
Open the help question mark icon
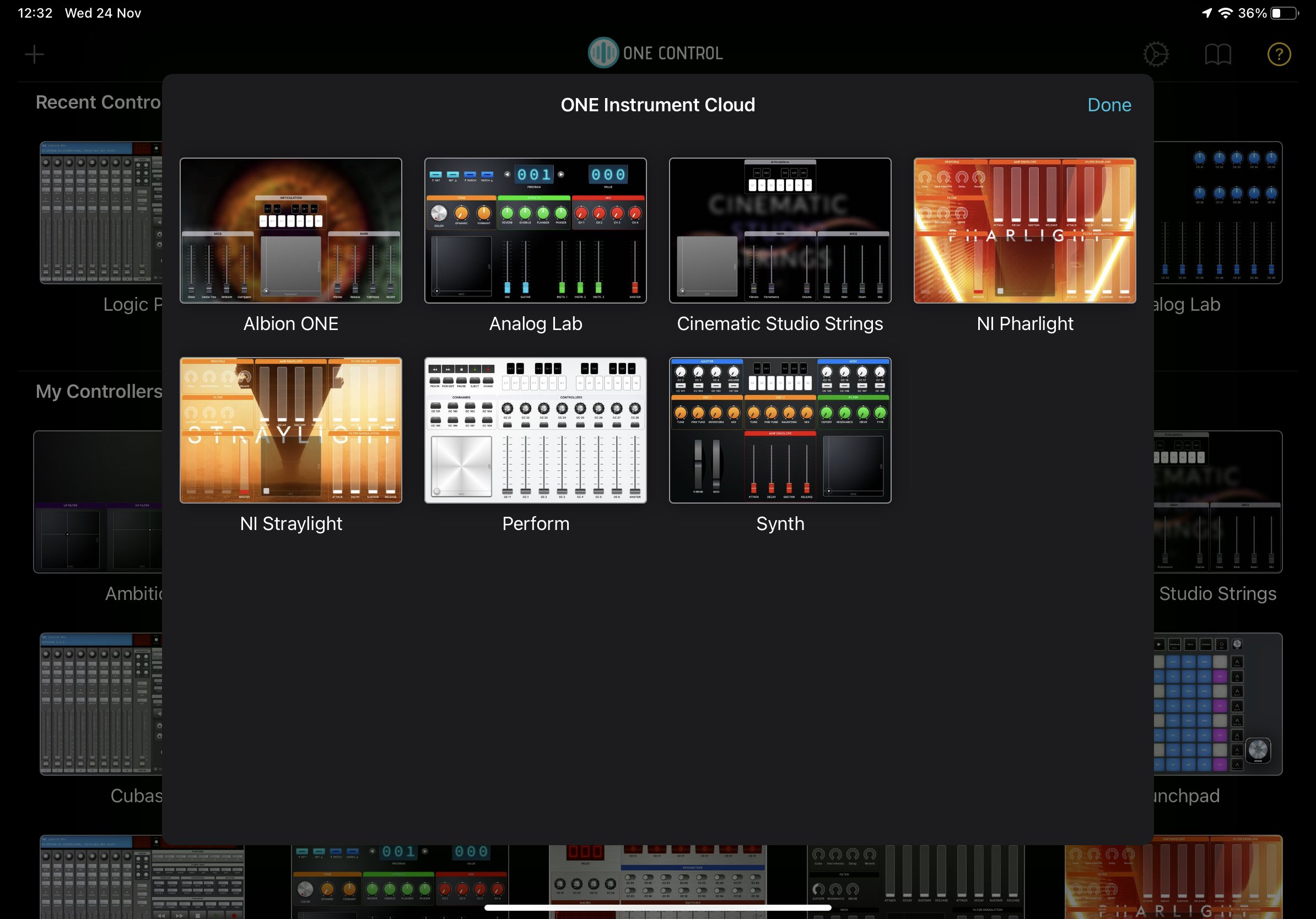(1279, 55)
